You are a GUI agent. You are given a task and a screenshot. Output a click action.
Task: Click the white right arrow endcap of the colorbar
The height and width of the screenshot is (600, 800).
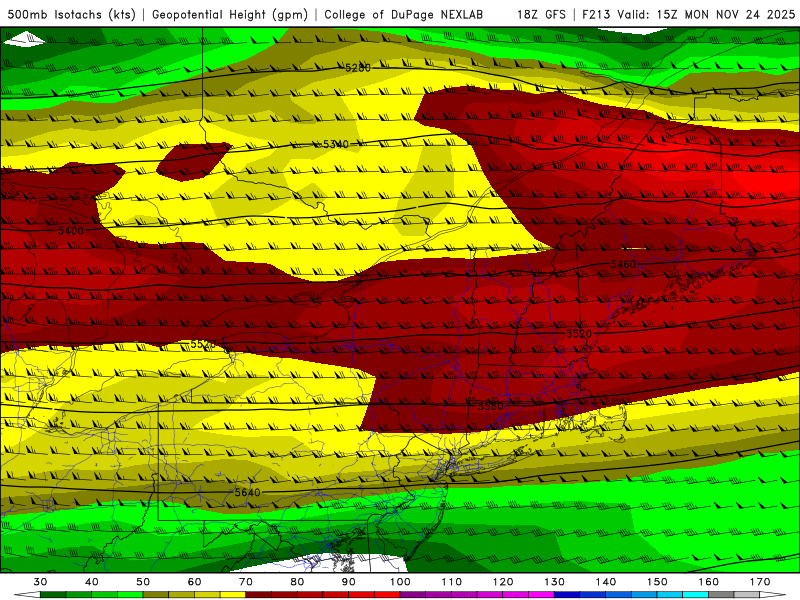pyautogui.click(x=773, y=595)
